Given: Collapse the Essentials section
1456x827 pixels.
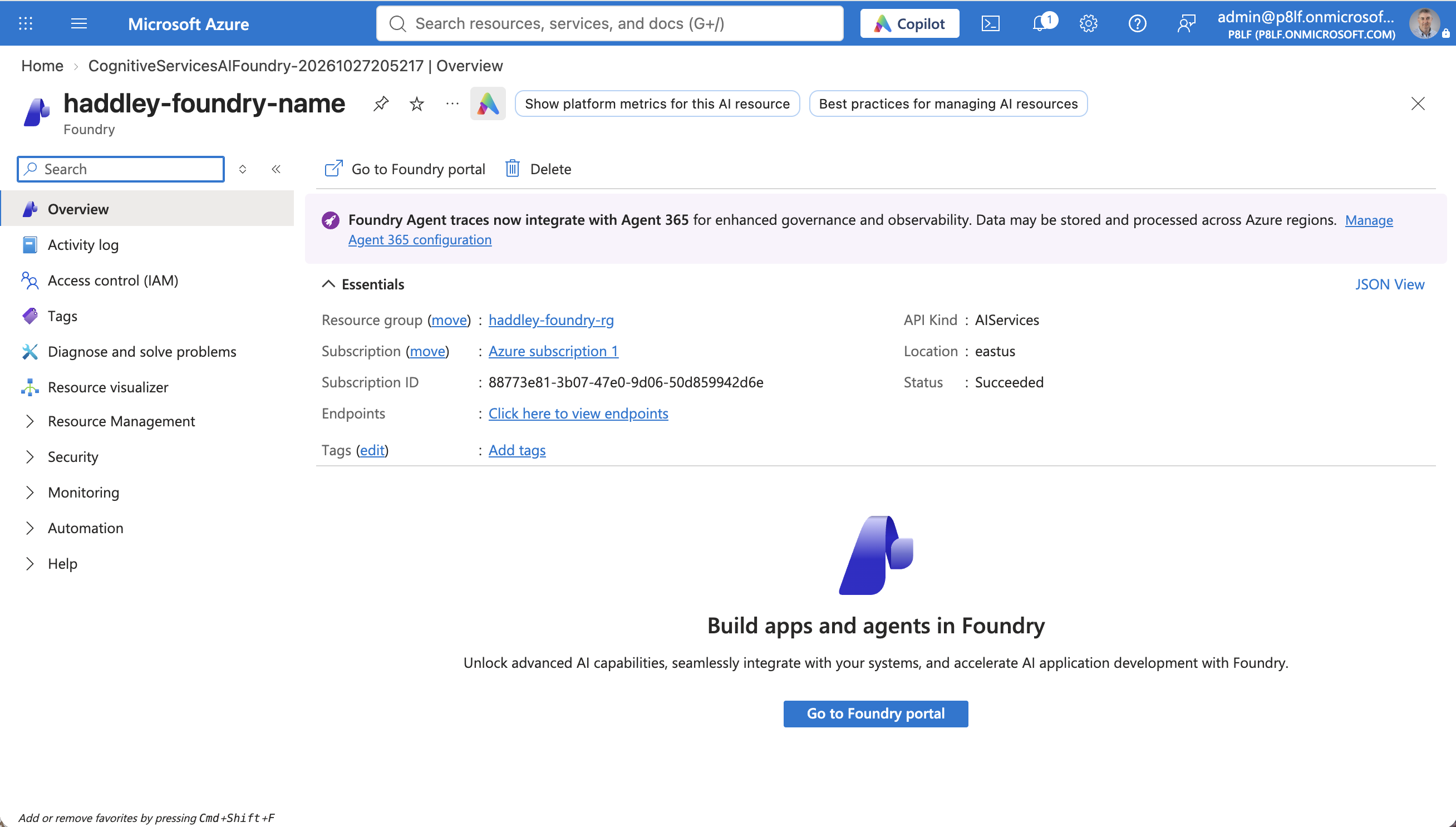Looking at the screenshot, I should point(329,284).
